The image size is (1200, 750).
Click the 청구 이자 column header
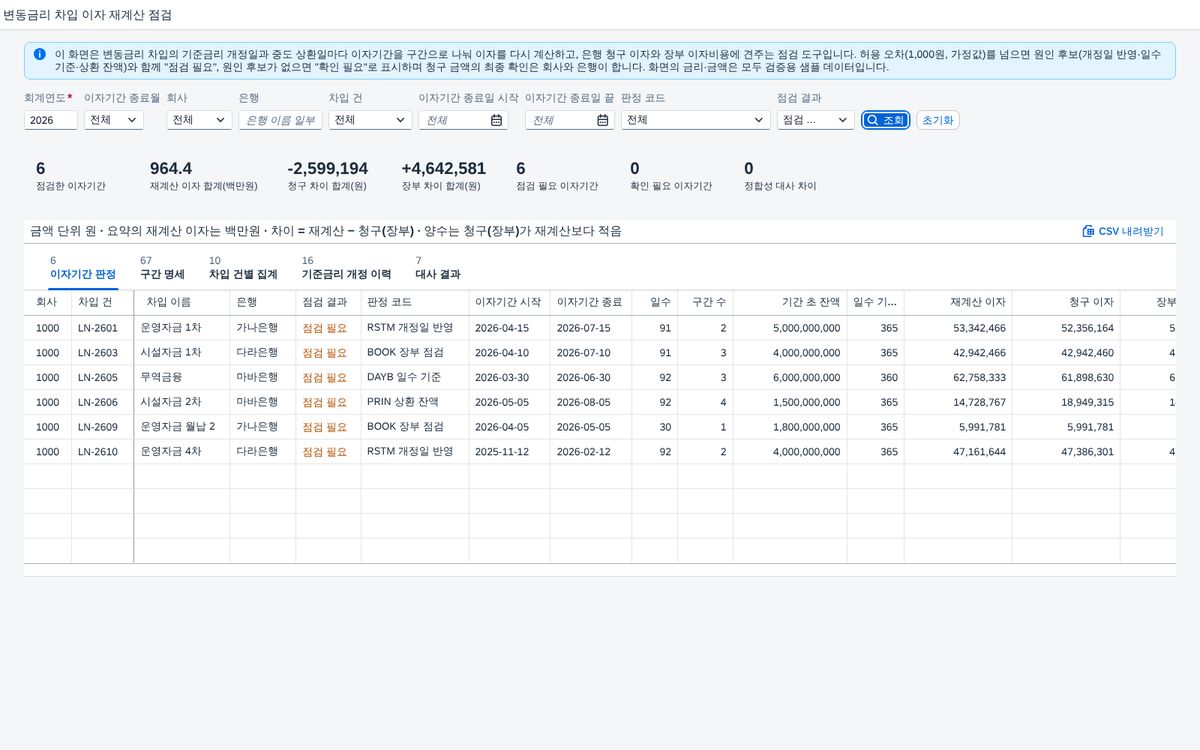pyautogui.click(x=1066, y=302)
